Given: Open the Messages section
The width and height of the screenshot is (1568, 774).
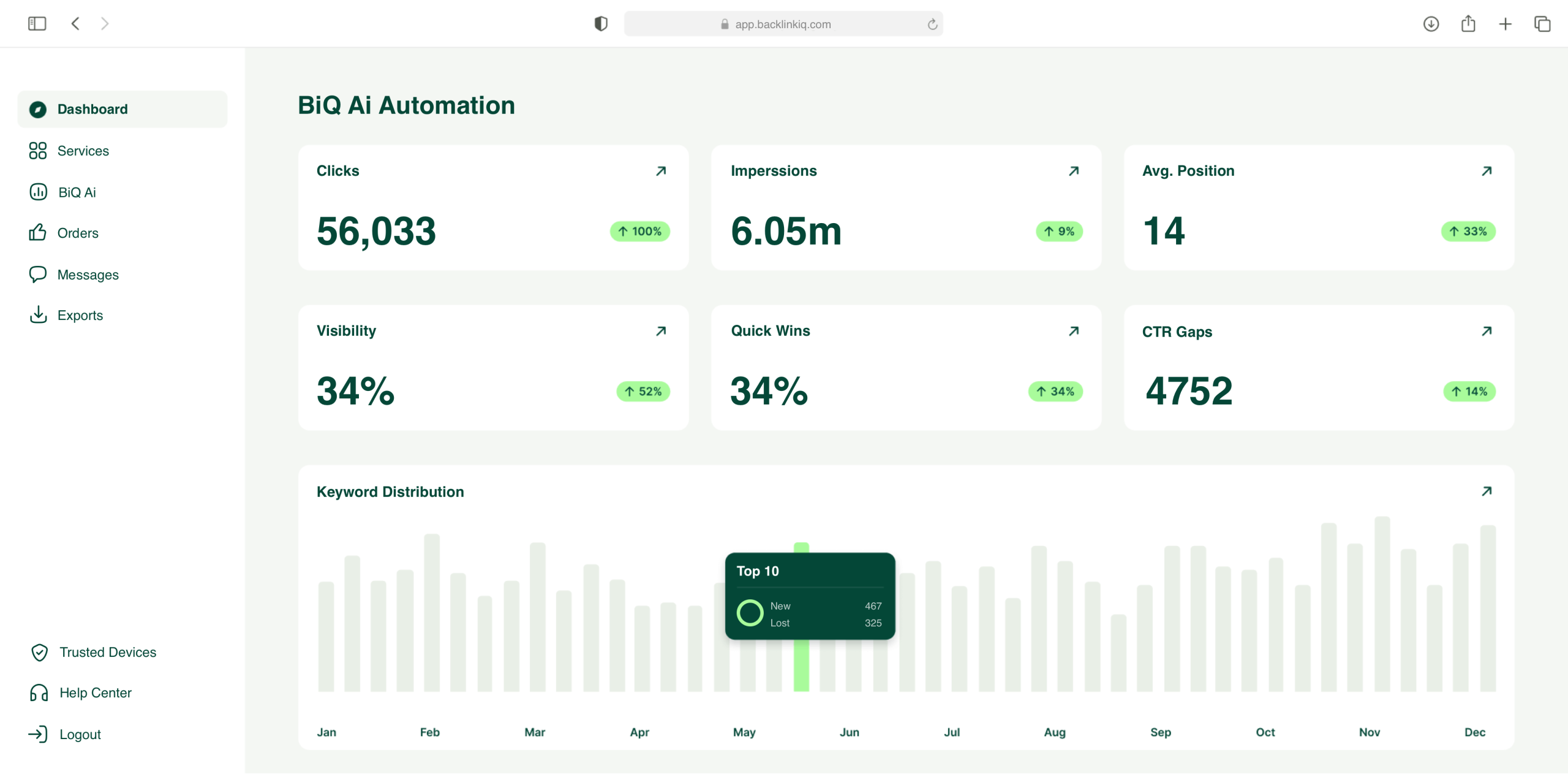Looking at the screenshot, I should [88, 275].
